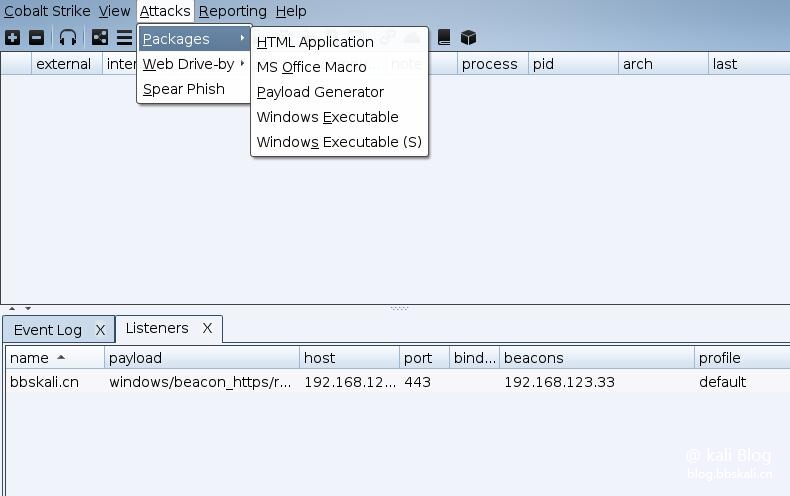
Task: Sort listeners by payload column
Action: (x=202, y=358)
